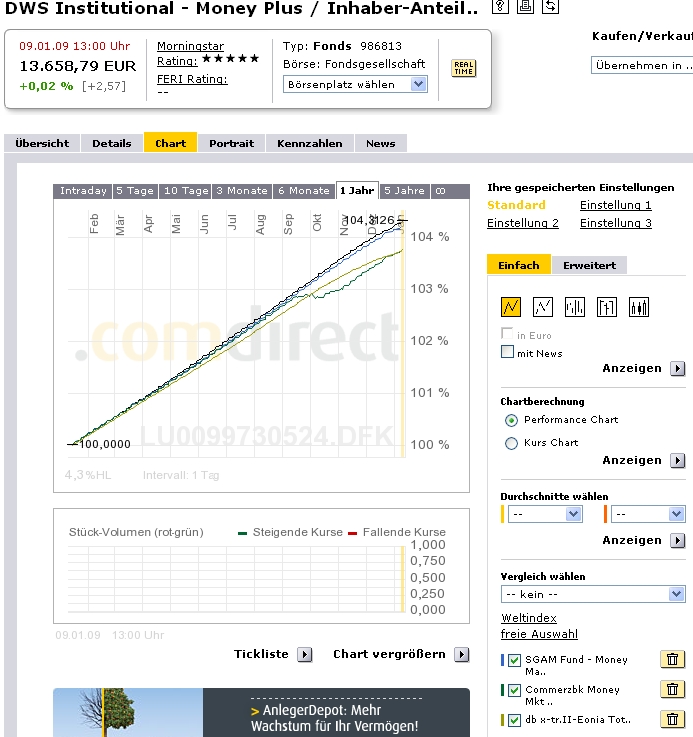Screen dimensions: 693x737
Task: Enable the 'mit News' checkbox
Action: click(507, 352)
